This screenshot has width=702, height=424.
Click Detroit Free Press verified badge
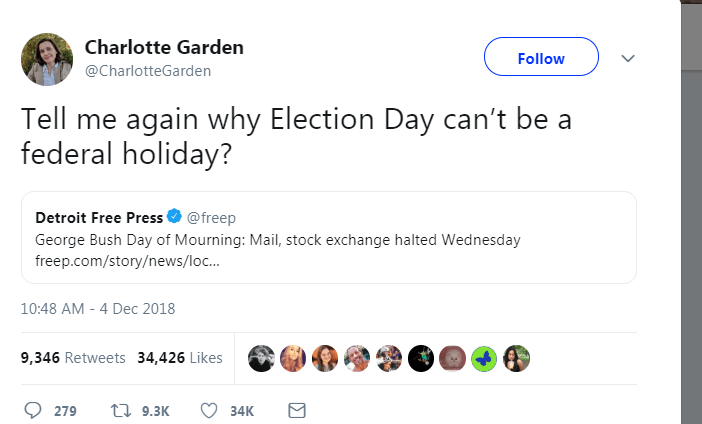point(174,217)
